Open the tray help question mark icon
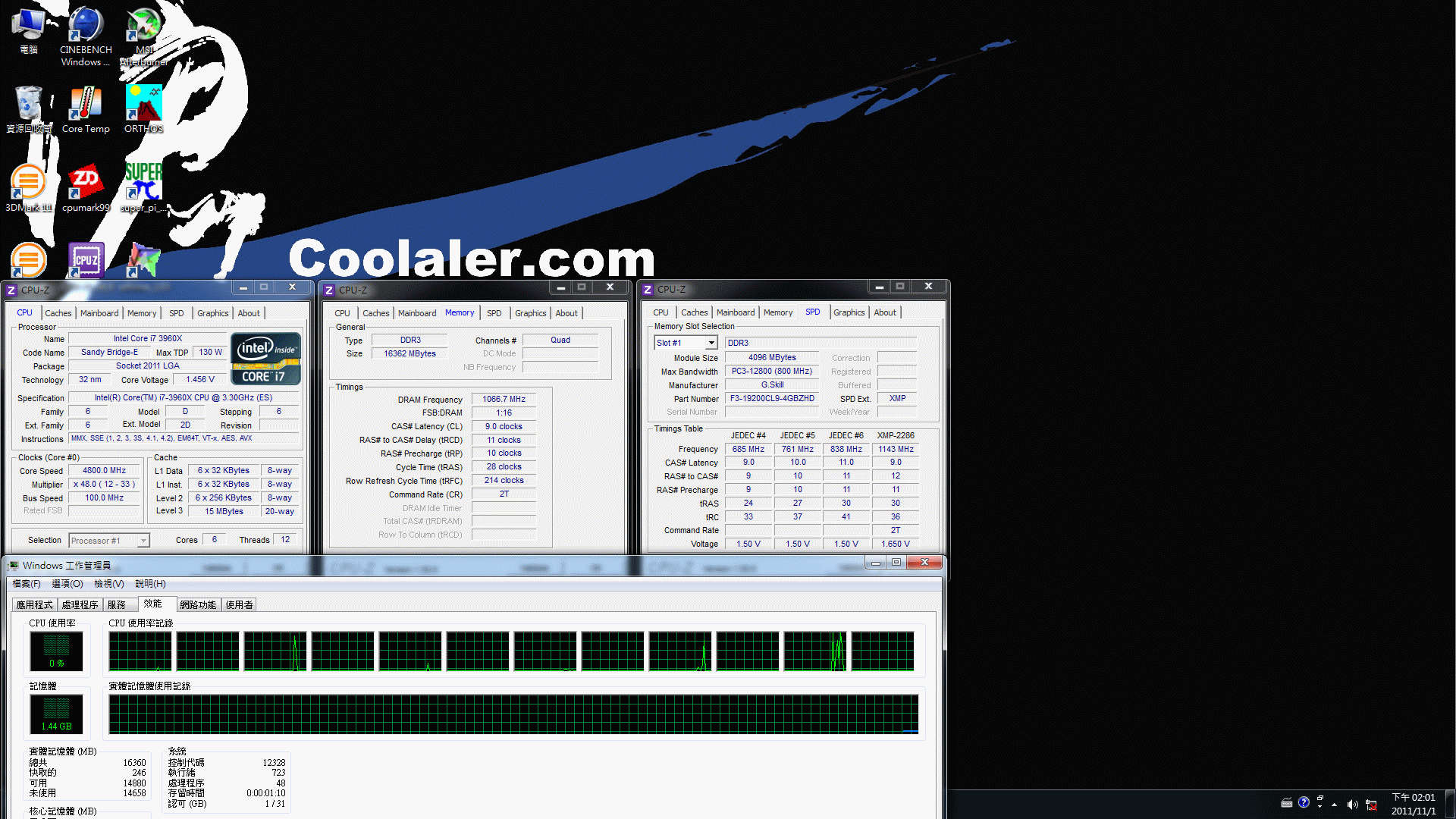This screenshot has width=1456, height=819. pyautogui.click(x=1304, y=802)
